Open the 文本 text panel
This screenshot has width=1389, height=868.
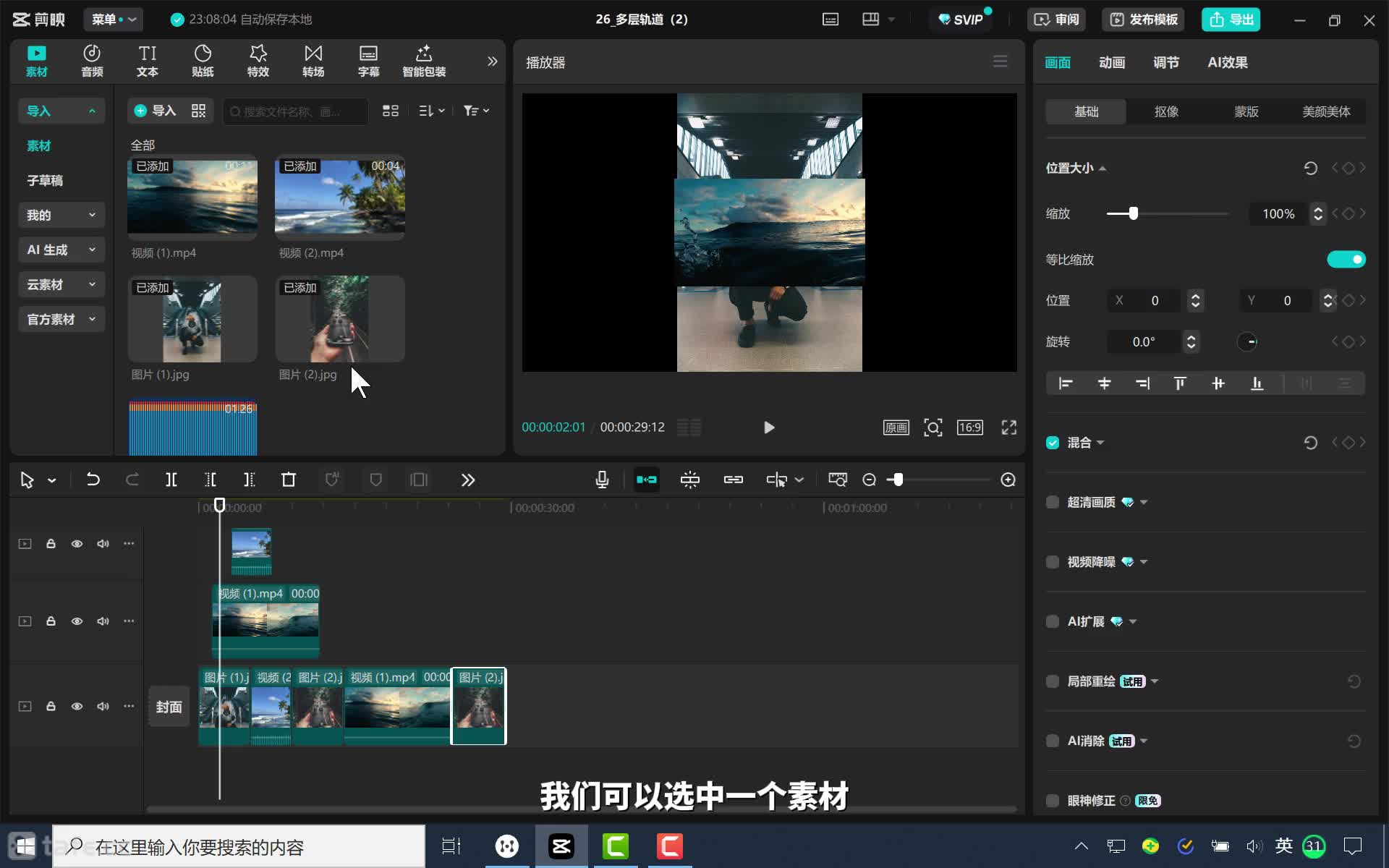pyautogui.click(x=147, y=61)
